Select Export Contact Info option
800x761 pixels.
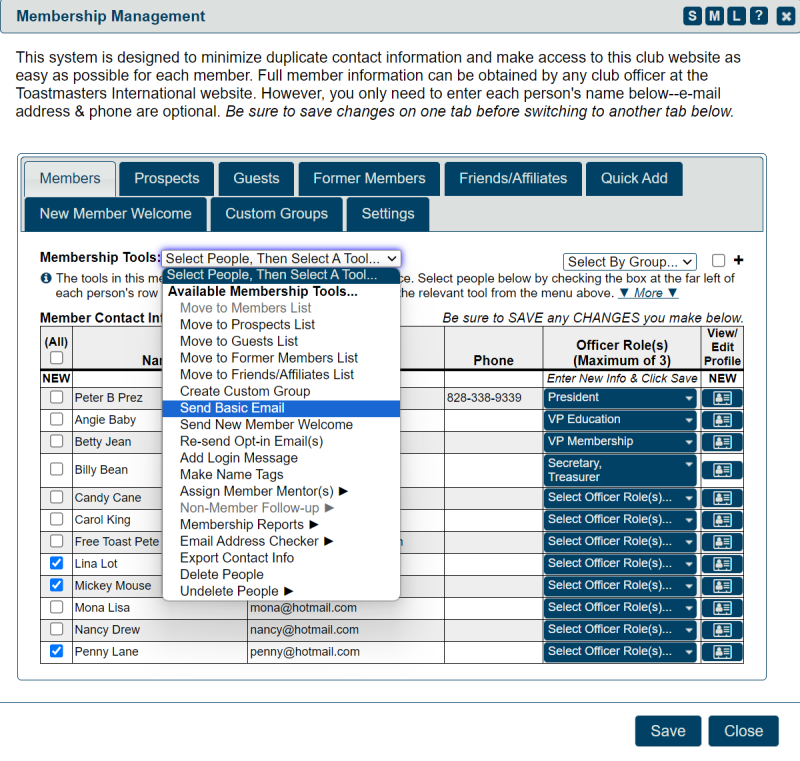(x=281, y=558)
